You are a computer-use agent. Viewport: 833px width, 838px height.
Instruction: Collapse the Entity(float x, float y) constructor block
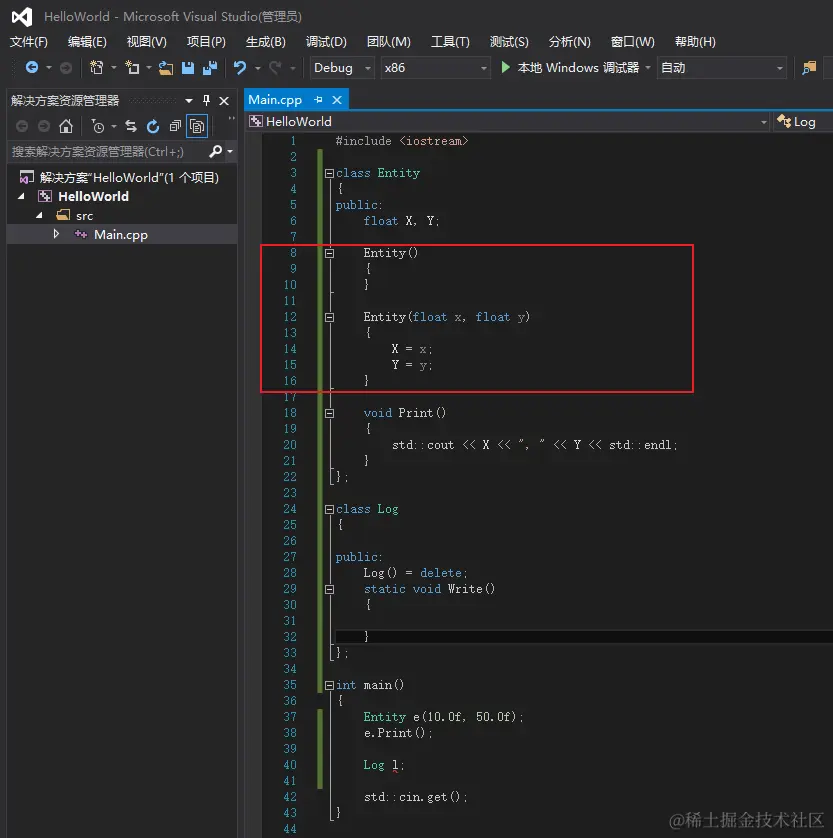[x=329, y=317]
